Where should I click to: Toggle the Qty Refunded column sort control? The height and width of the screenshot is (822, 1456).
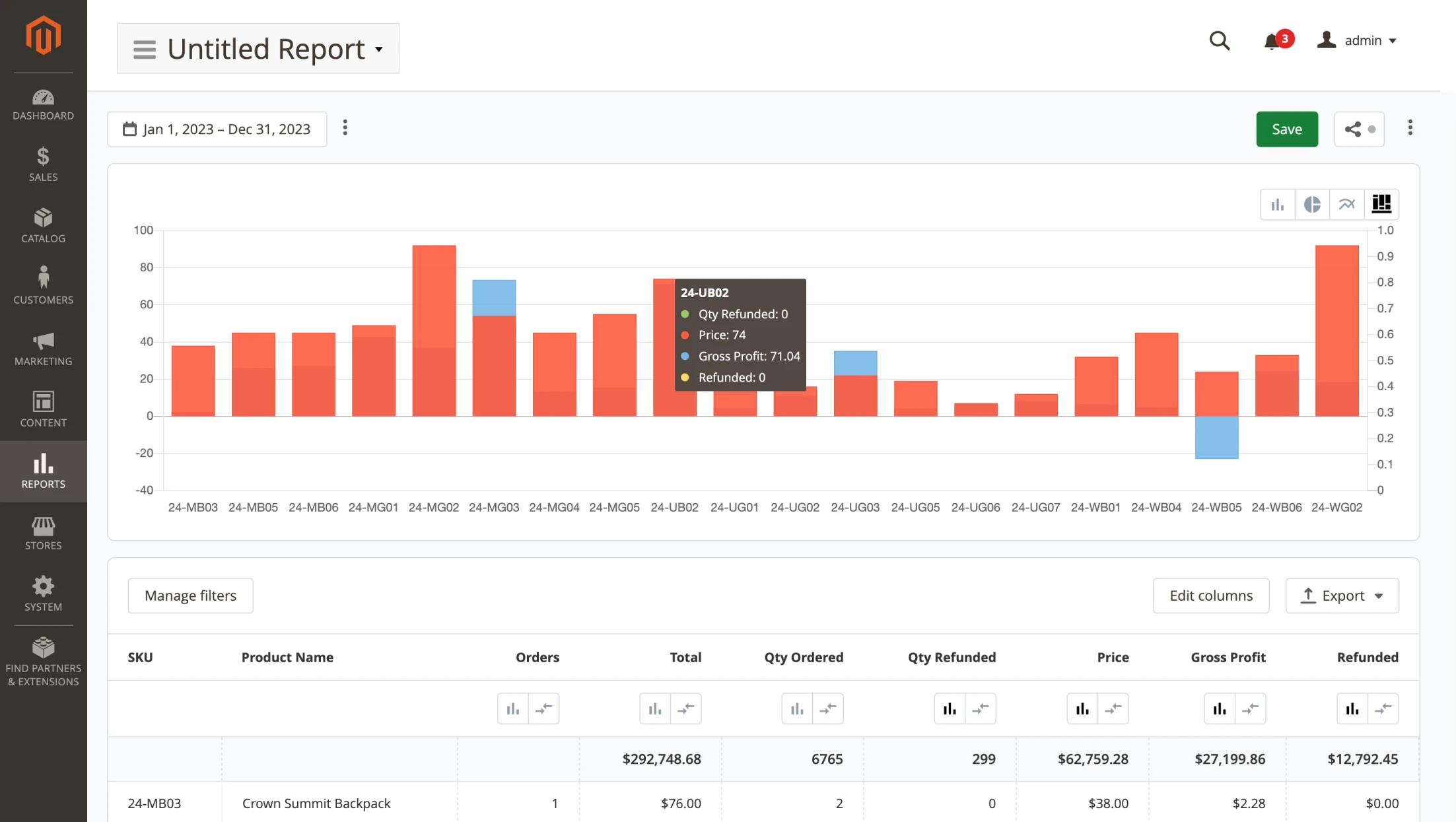[981, 708]
